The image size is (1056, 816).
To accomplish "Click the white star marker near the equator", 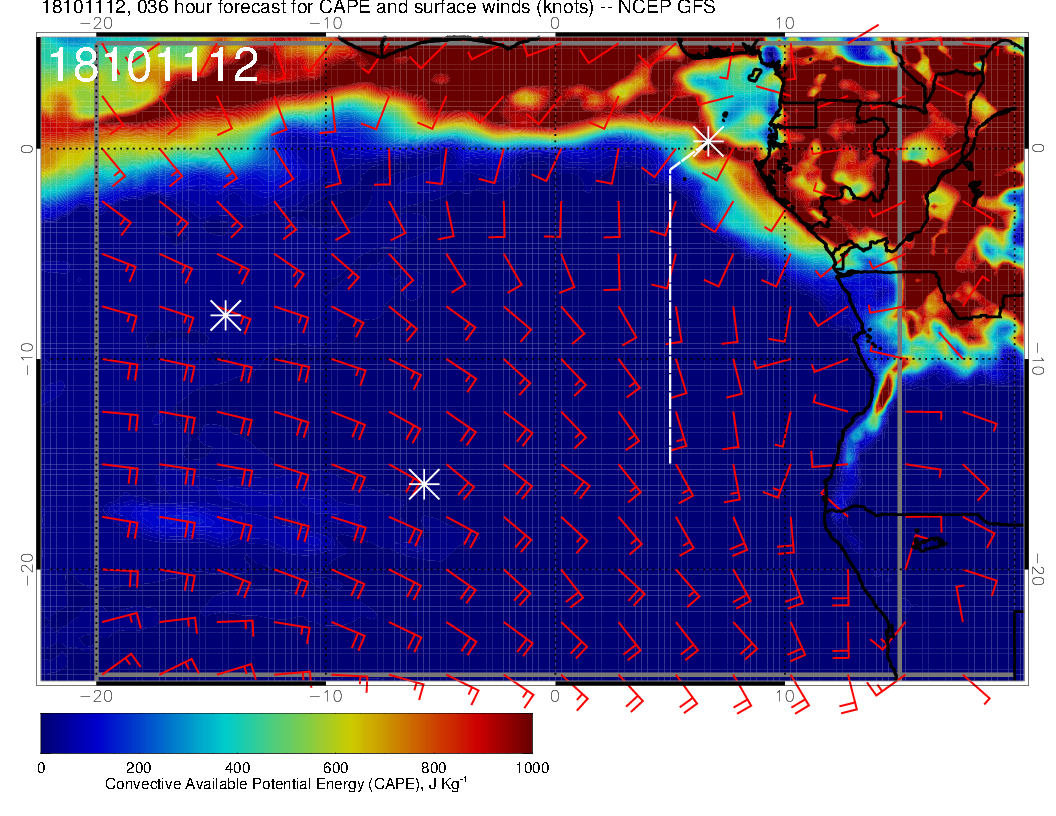I will [708, 141].
